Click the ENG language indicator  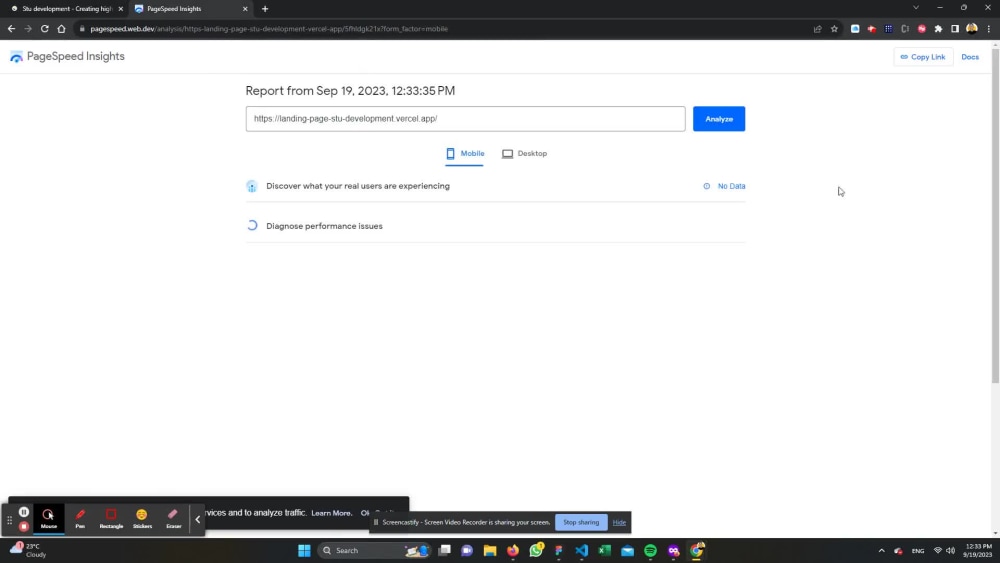918,550
